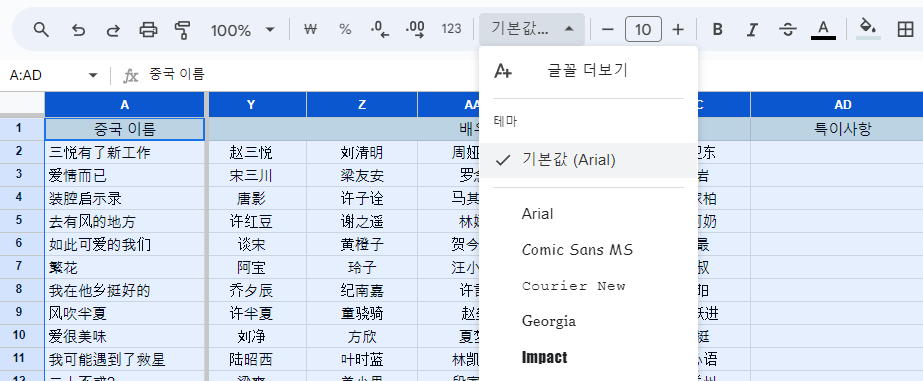Click cell 梁友安

tap(362, 175)
